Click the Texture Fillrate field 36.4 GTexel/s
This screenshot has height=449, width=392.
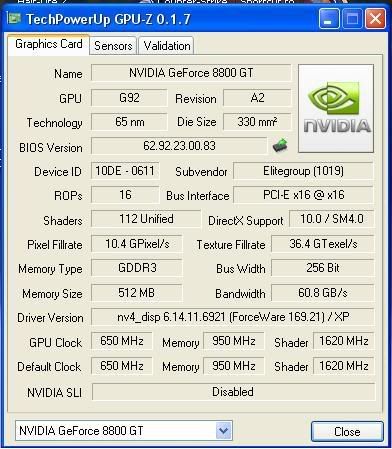[x=323, y=244]
